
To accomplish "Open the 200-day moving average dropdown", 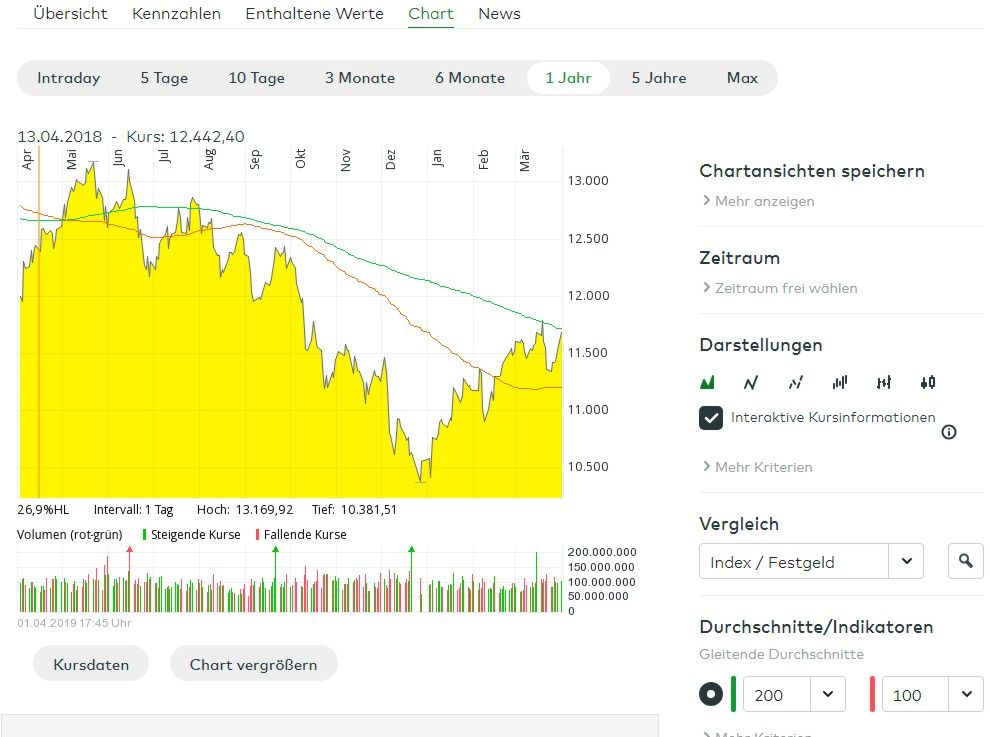I will (827, 694).
